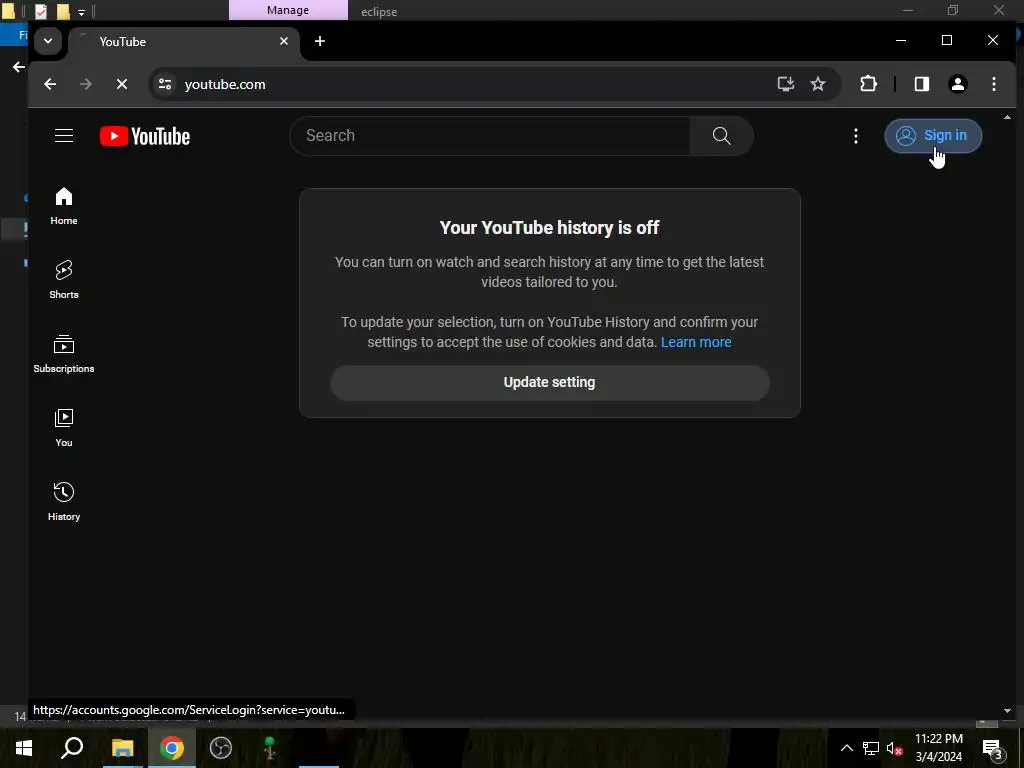Click back arrow in File Explorer window

pyautogui.click(x=18, y=67)
